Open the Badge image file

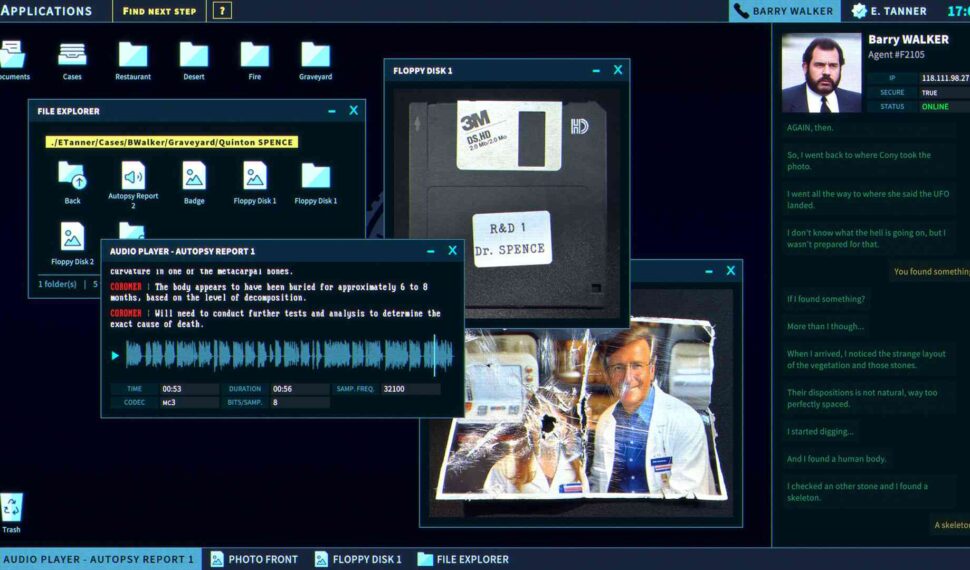(x=194, y=177)
